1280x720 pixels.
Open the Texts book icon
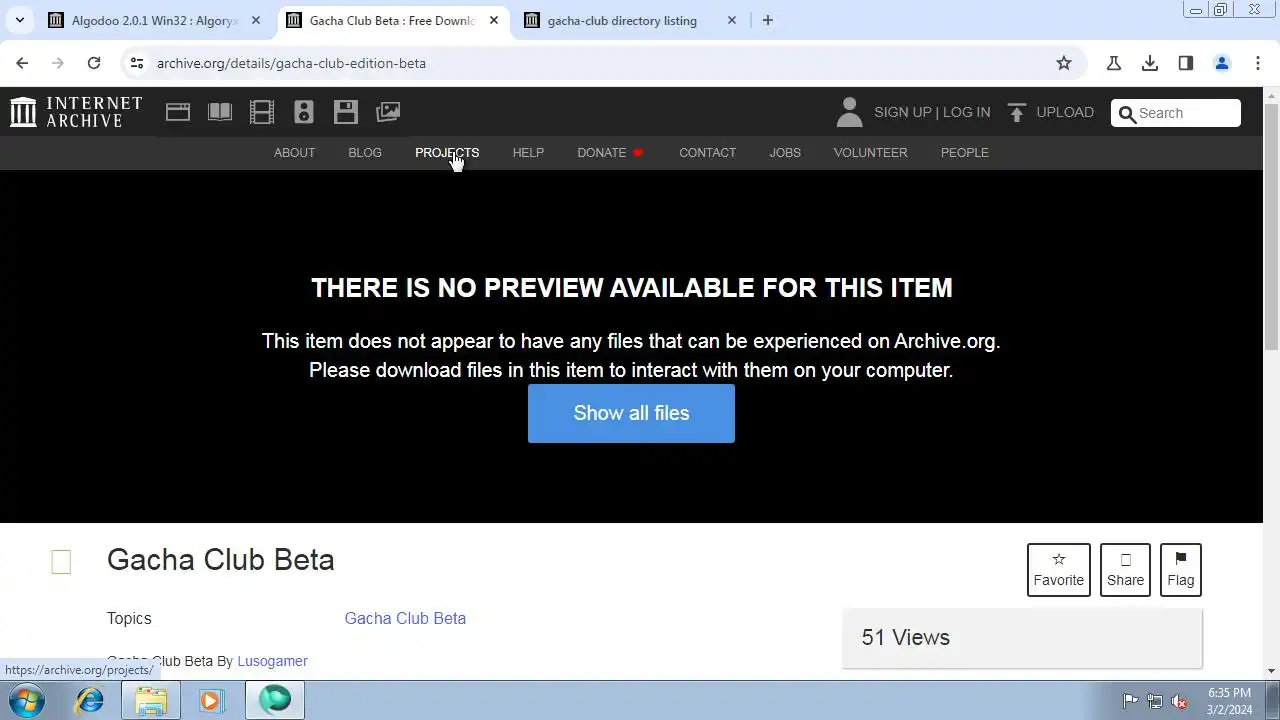tap(220, 112)
